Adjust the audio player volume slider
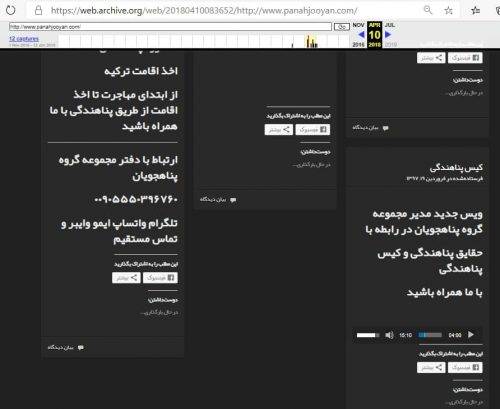The image size is (500, 409). [368, 335]
